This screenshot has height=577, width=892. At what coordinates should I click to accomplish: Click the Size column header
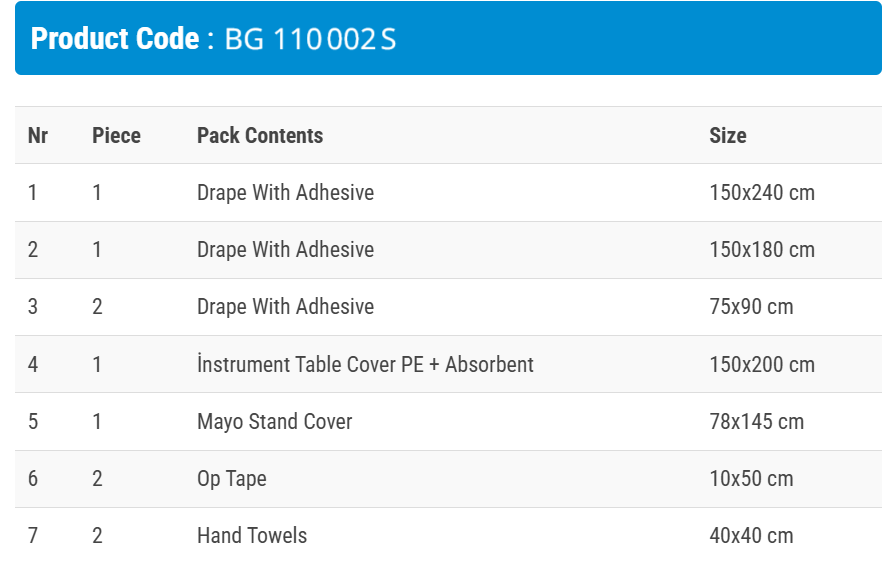pyautogui.click(x=727, y=135)
